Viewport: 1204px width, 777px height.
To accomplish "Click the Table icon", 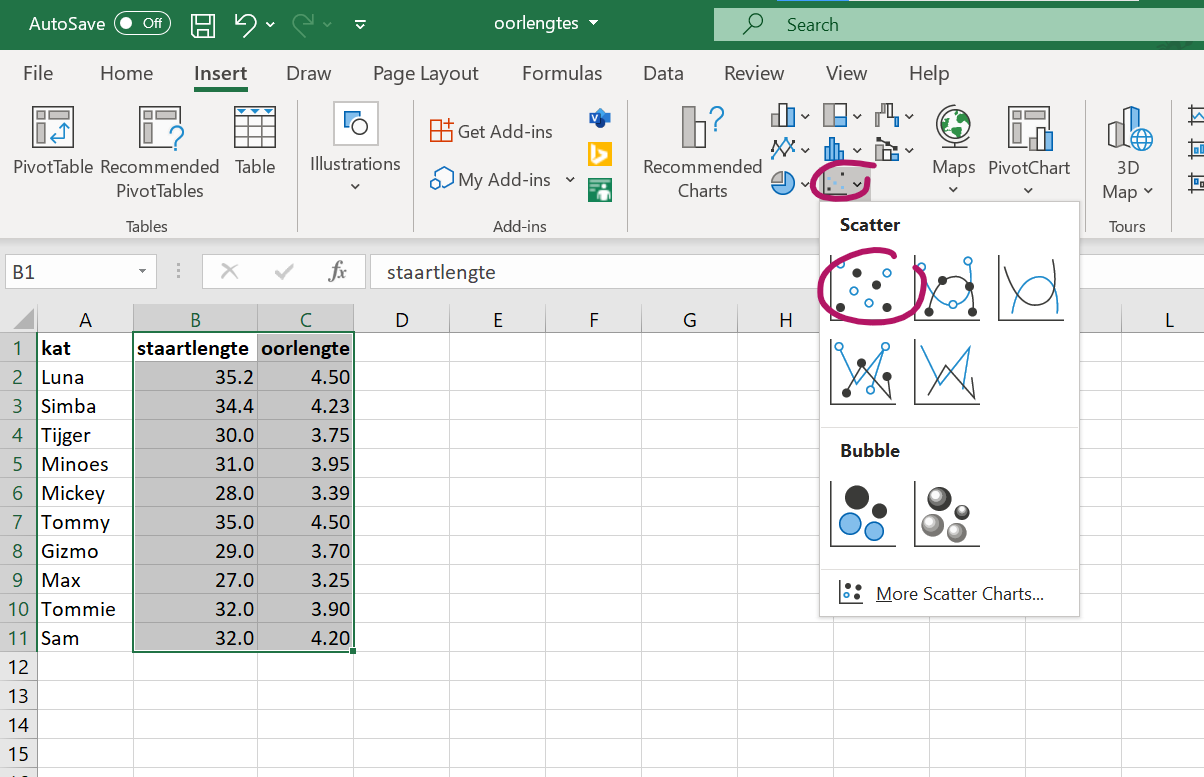I will click(255, 140).
